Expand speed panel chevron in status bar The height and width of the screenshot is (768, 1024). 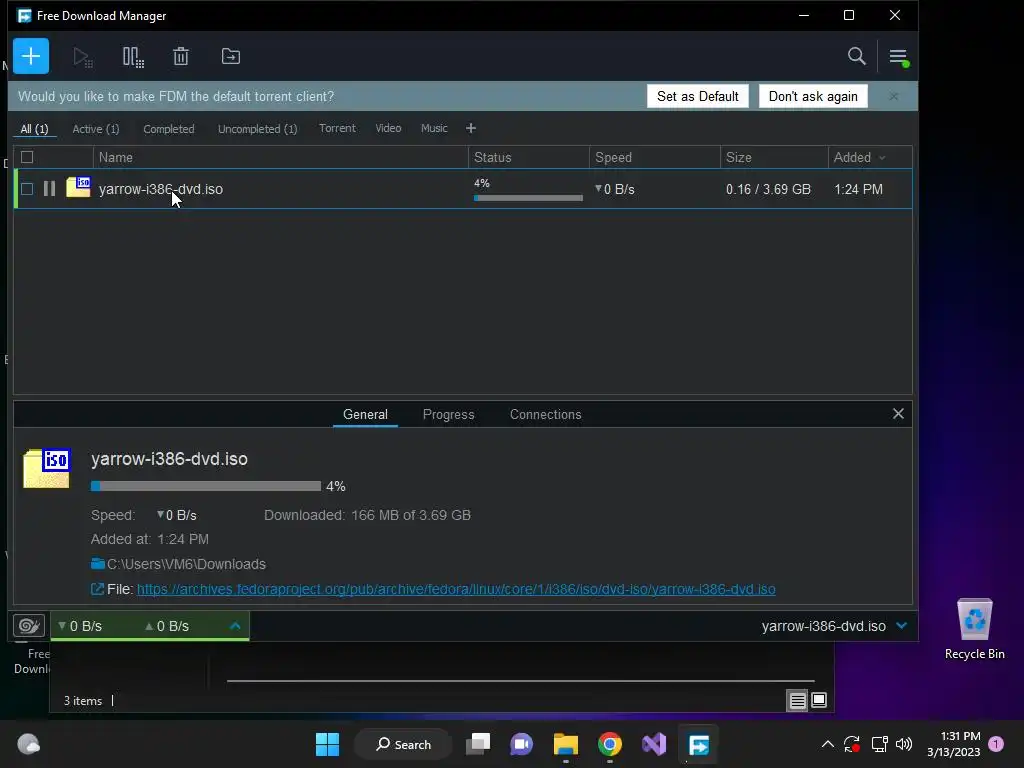(235, 626)
